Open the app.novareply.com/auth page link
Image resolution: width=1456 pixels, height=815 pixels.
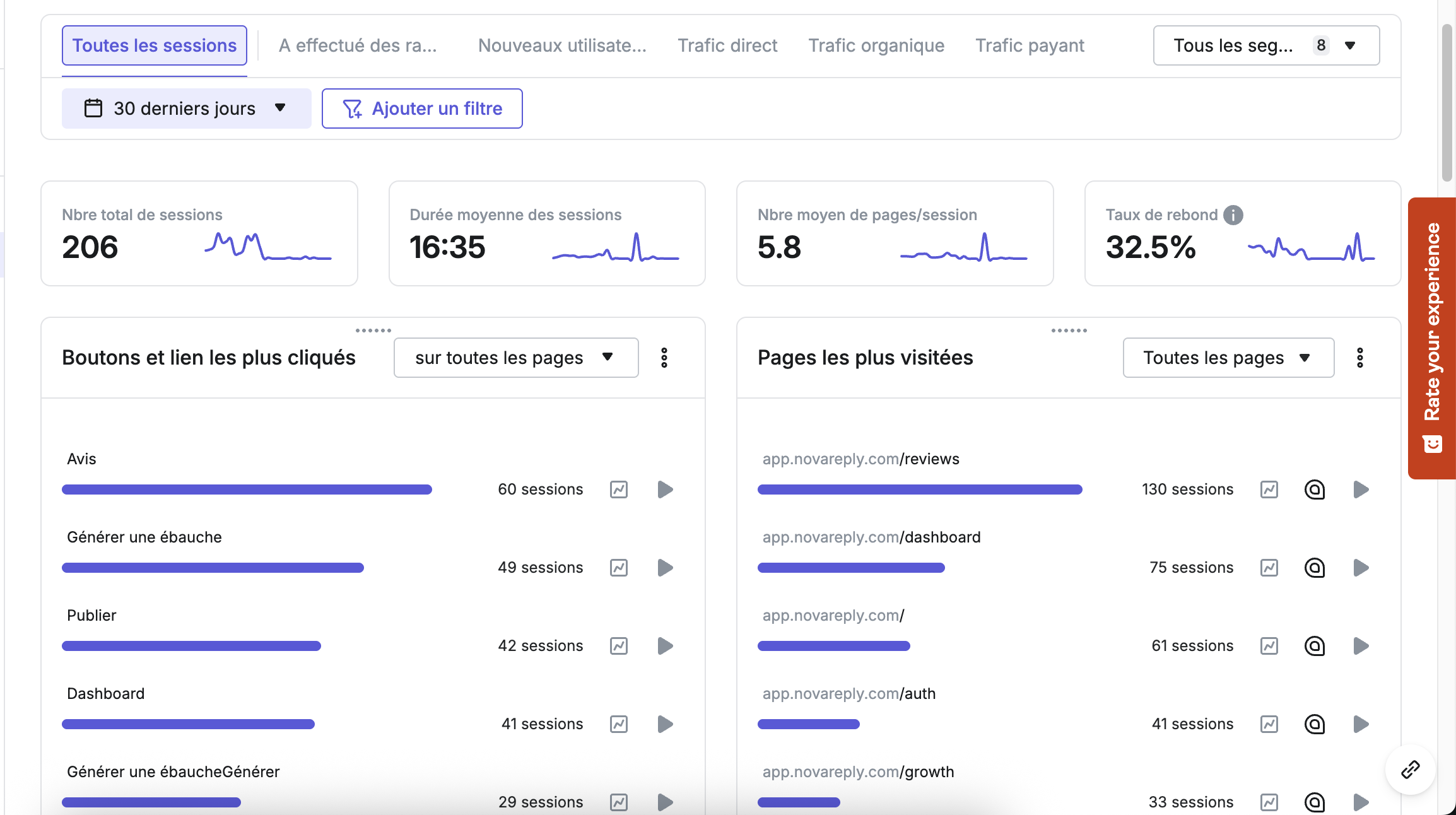click(848, 693)
